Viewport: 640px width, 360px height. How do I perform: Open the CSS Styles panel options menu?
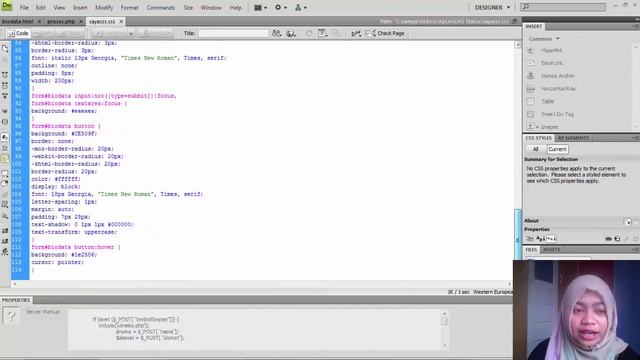tap(635, 138)
